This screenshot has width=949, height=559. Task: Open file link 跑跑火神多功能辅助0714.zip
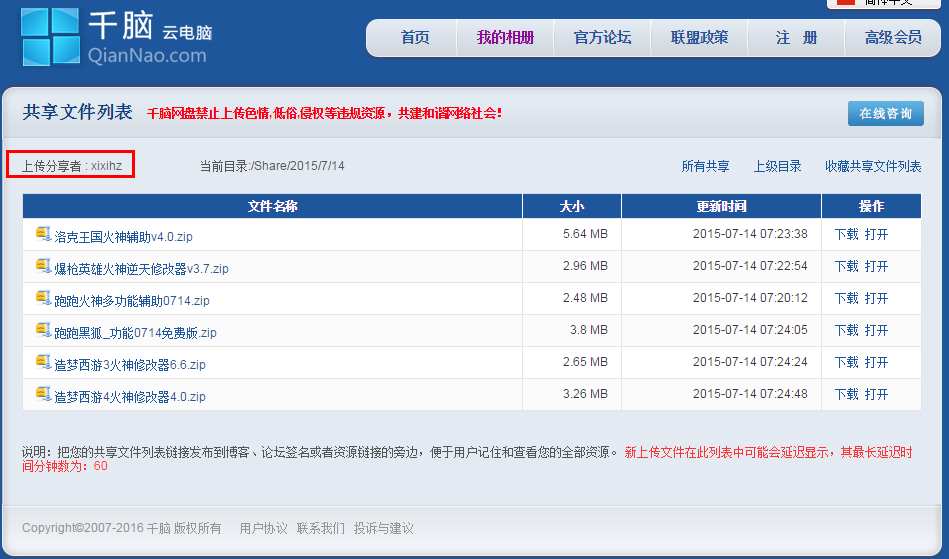[132, 301]
